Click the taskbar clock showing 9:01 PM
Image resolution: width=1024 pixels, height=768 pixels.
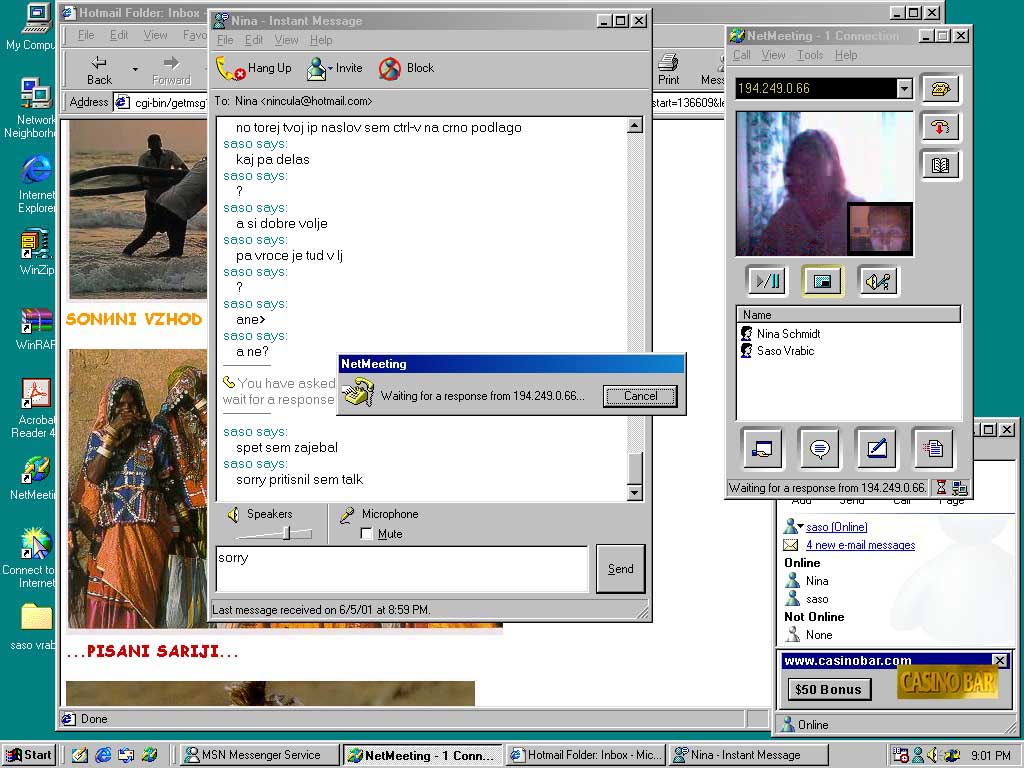pos(991,756)
